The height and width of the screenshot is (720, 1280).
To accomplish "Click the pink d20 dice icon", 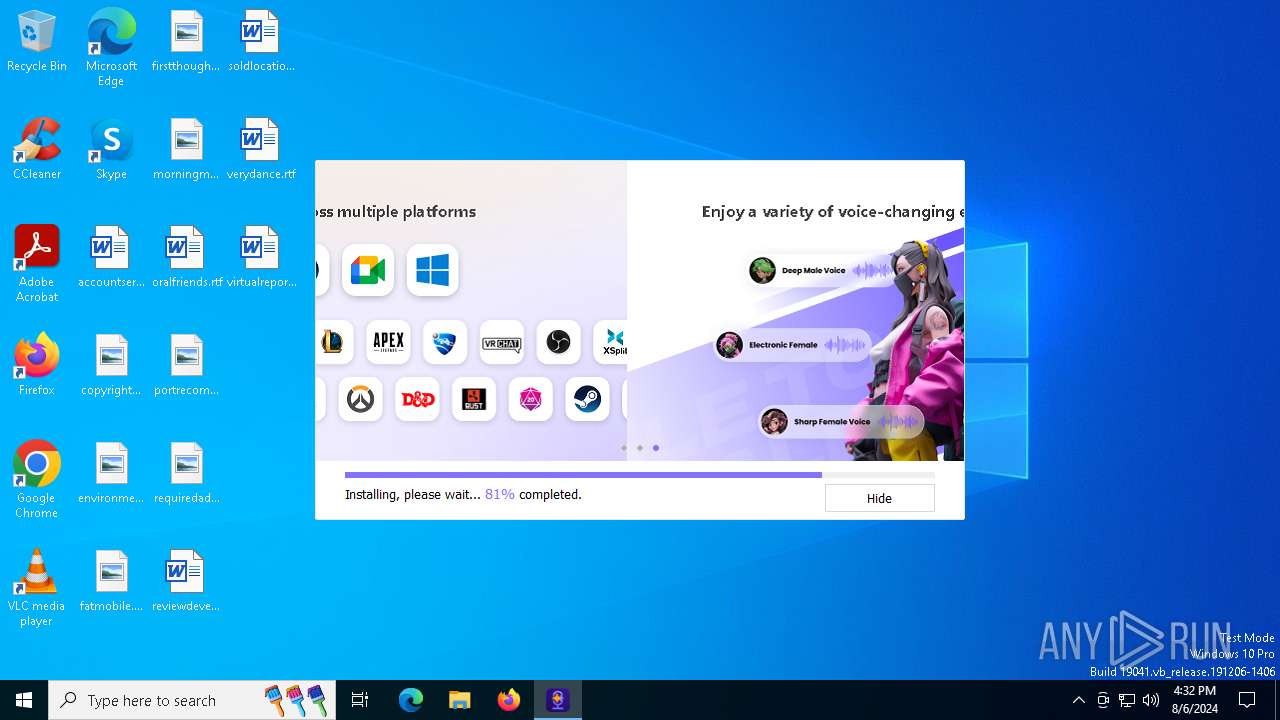I will [531, 400].
